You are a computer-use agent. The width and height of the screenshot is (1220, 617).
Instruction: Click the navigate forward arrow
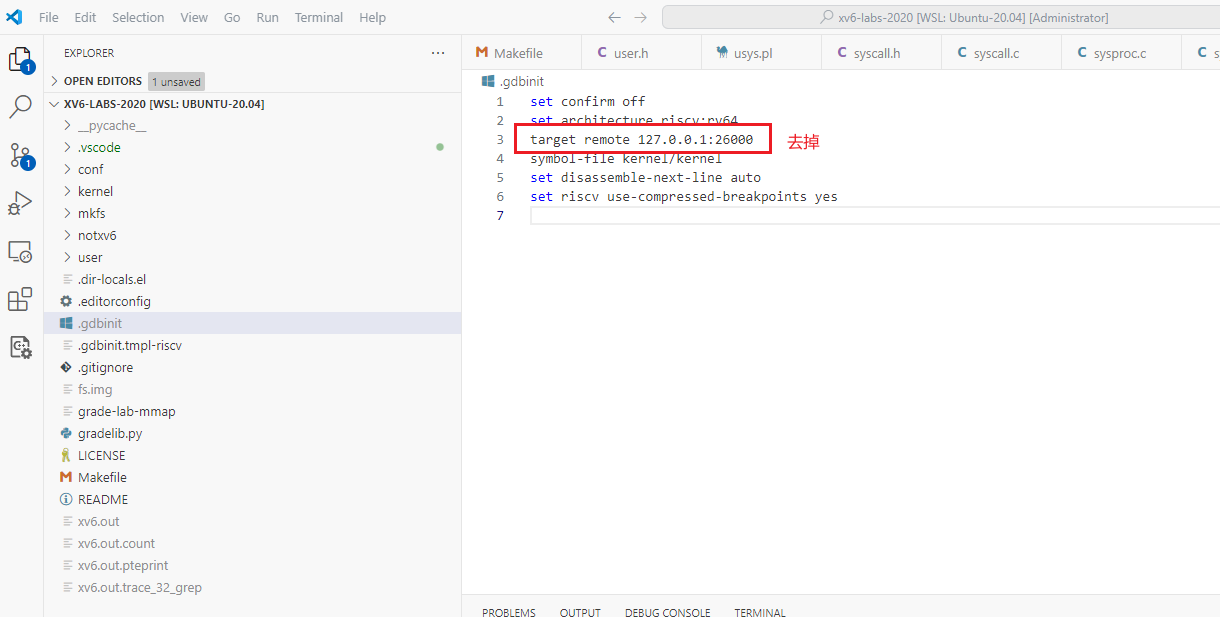coord(641,18)
